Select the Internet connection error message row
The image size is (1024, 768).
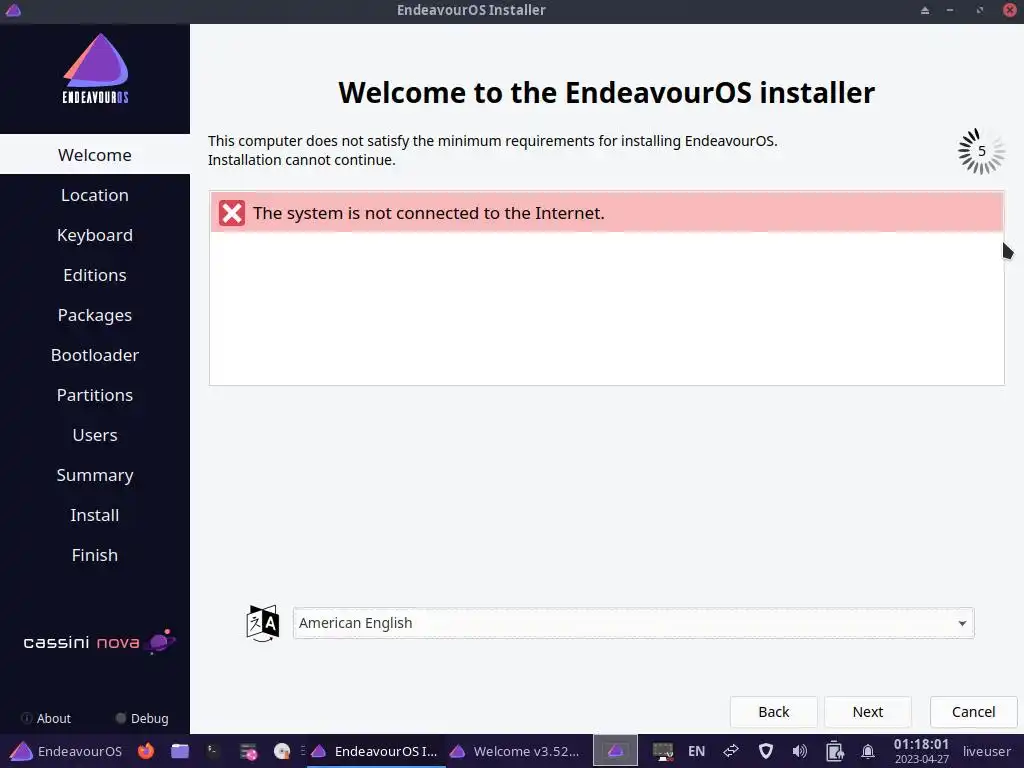(x=607, y=212)
